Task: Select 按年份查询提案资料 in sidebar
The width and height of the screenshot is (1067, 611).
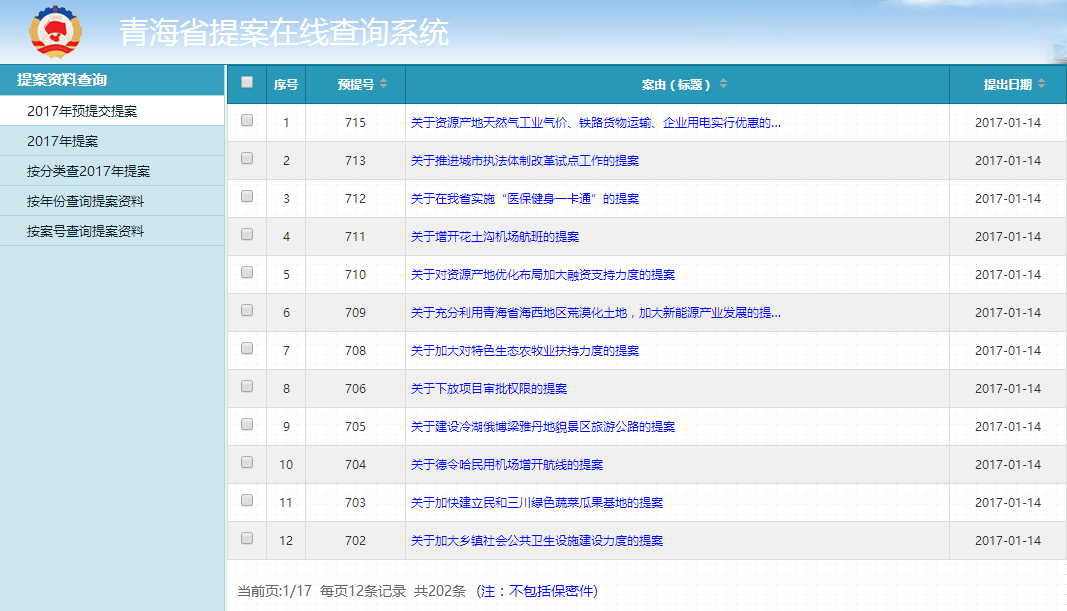Action: pyautogui.click(x=85, y=201)
